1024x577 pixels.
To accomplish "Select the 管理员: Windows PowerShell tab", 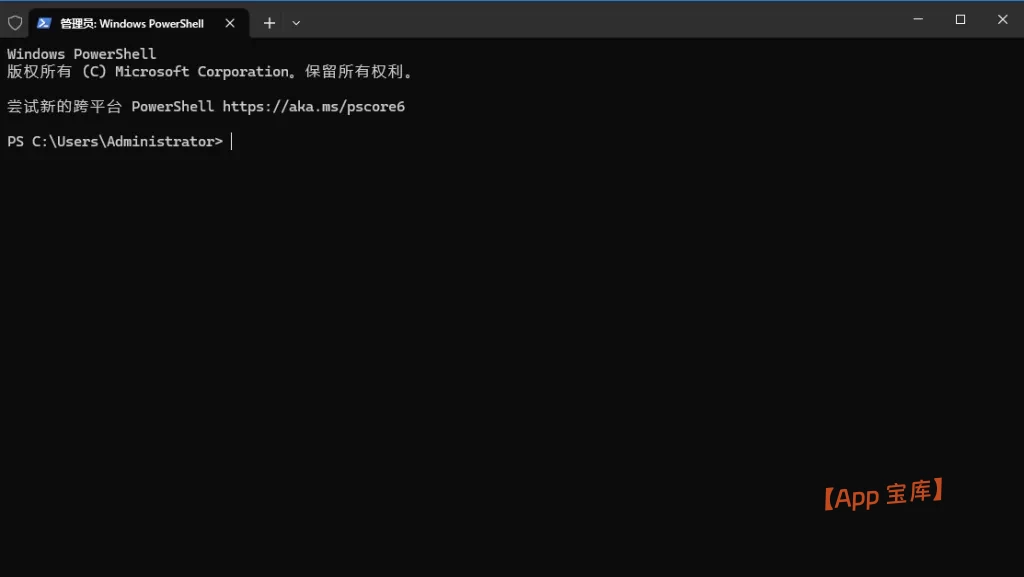I will [131, 23].
